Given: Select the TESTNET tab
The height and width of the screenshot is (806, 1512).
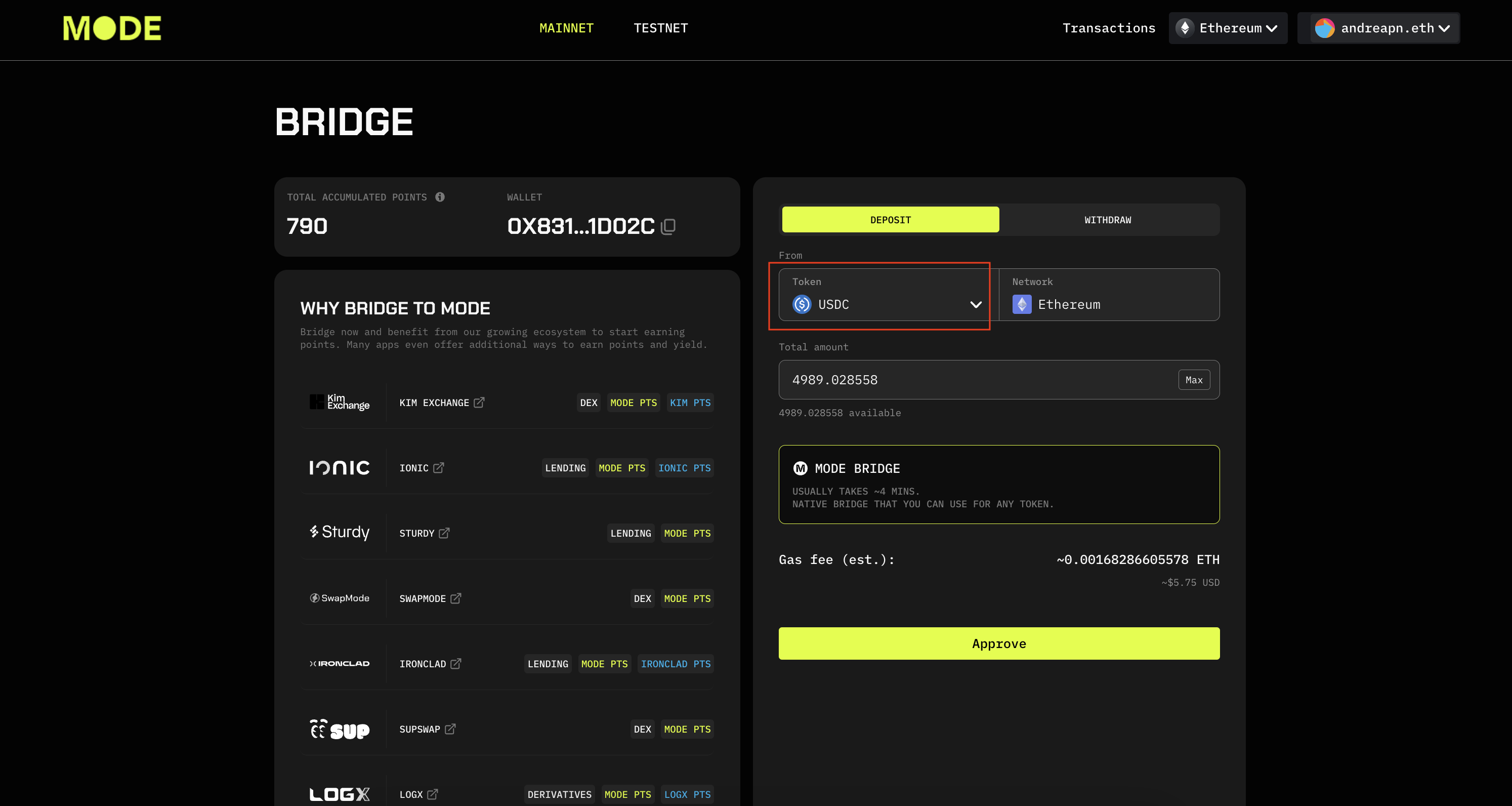Looking at the screenshot, I should tap(660, 28).
